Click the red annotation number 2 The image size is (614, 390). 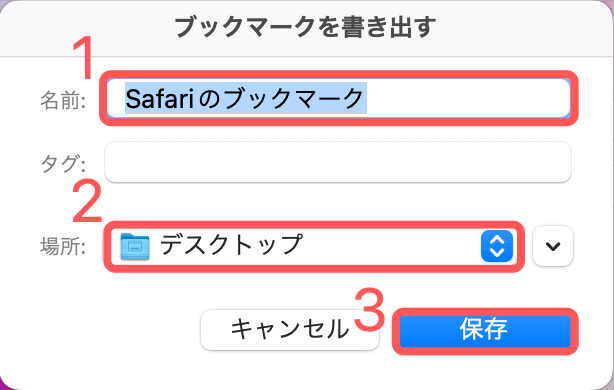87,201
